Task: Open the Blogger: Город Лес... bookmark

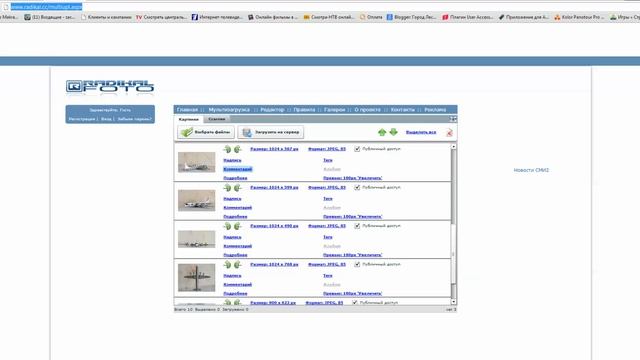Action: [x=411, y=17]
